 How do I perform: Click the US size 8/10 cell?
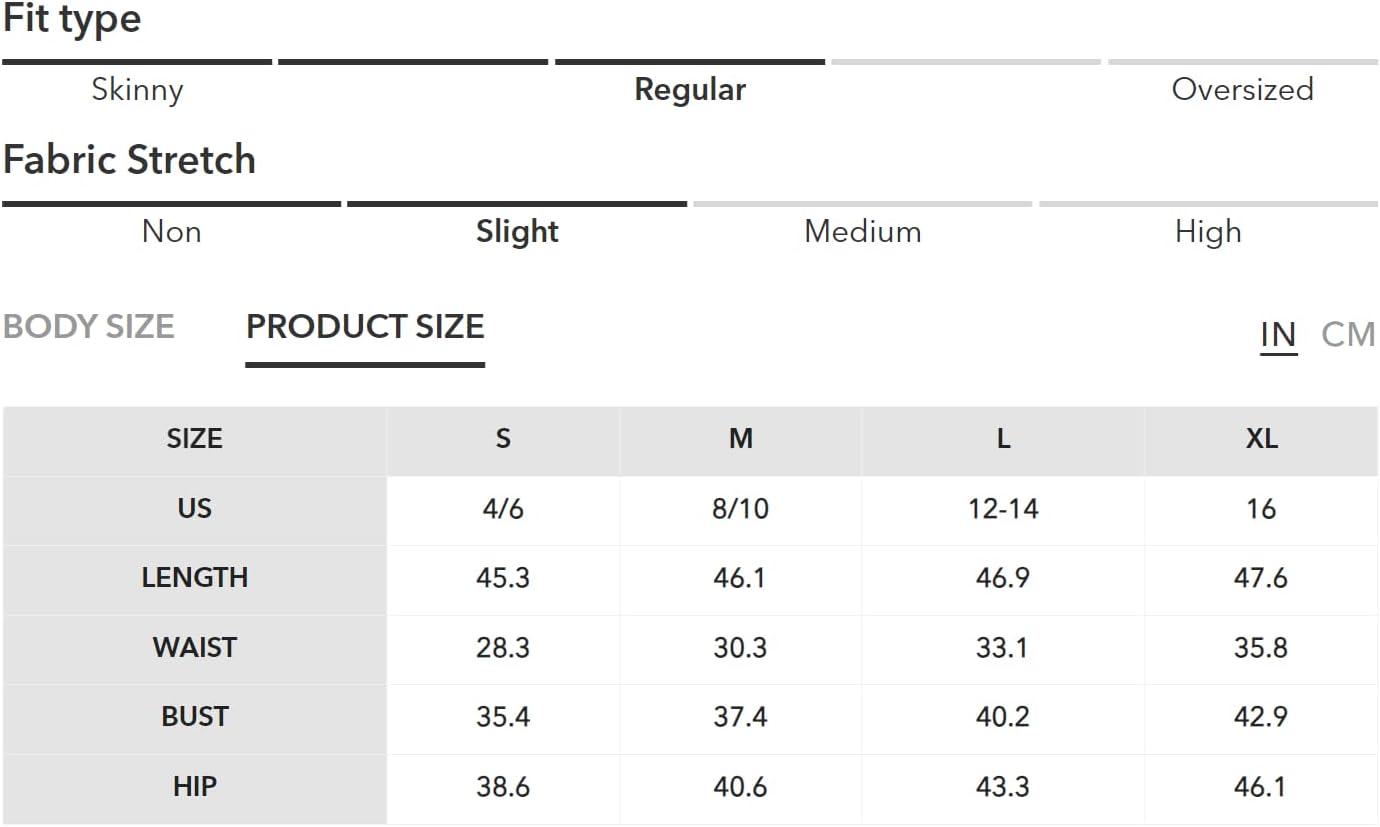click(740, 509)
